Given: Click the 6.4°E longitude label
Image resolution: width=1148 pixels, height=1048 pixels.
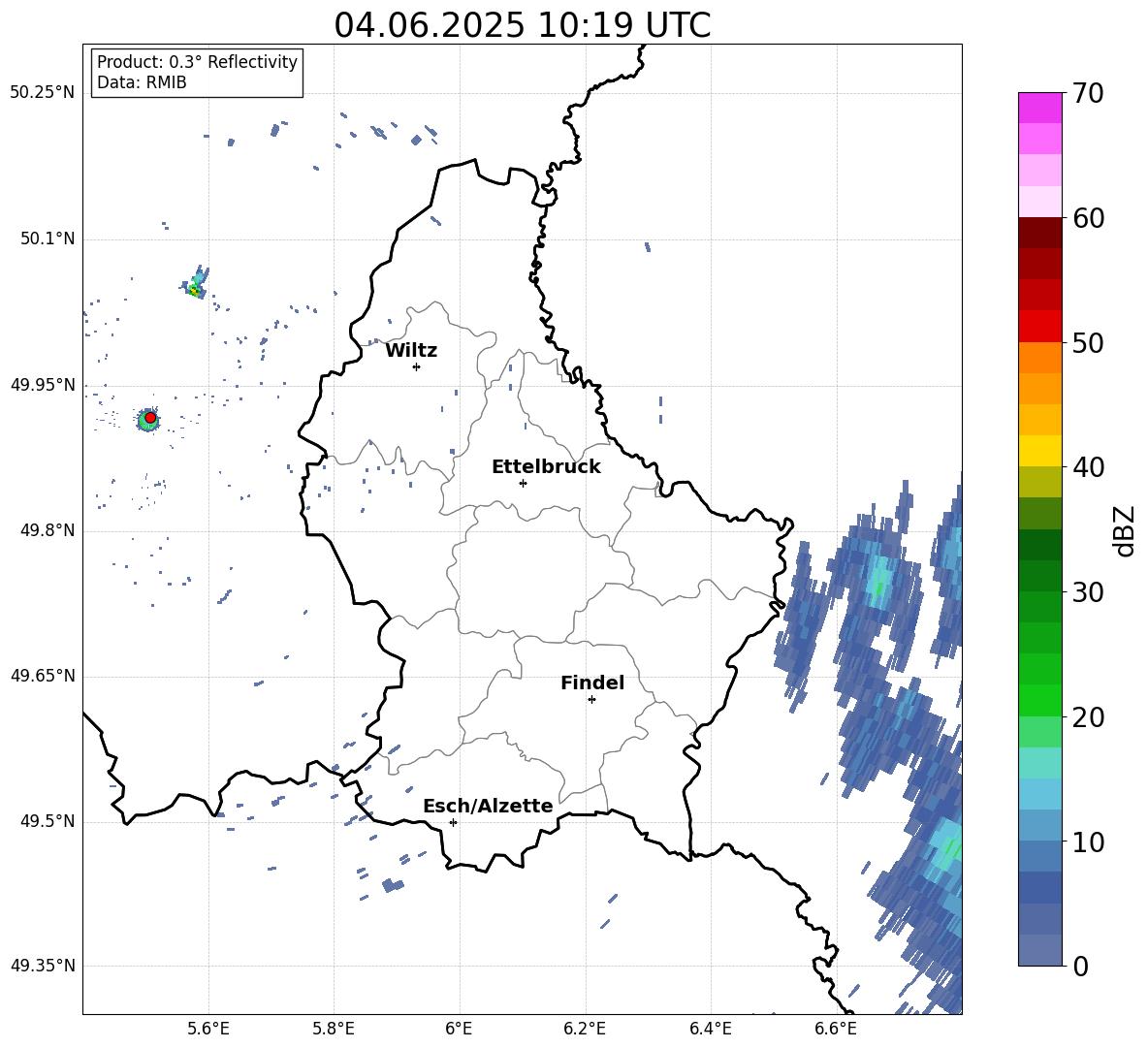Looking at the screenshot, I should coord(710,1030).
